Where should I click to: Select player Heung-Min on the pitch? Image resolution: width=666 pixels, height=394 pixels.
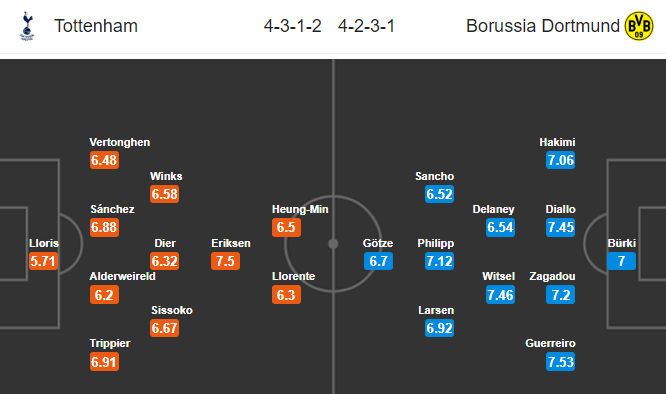300,209
